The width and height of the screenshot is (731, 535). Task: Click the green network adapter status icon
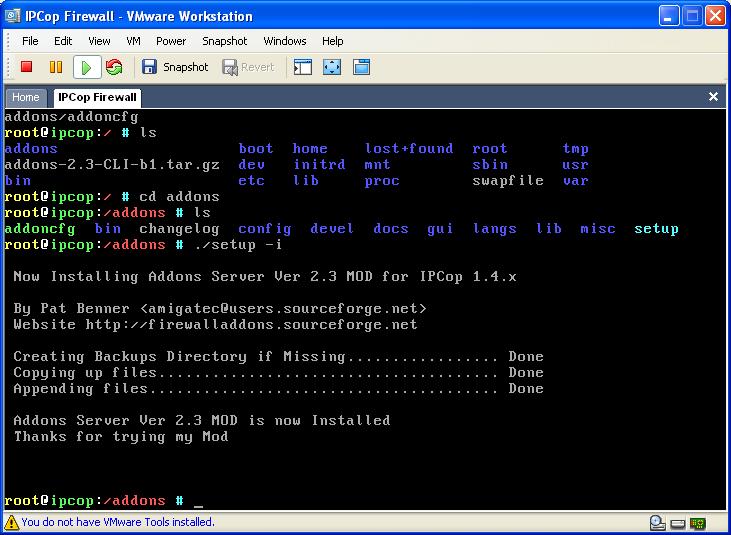[x=698, y=523]
